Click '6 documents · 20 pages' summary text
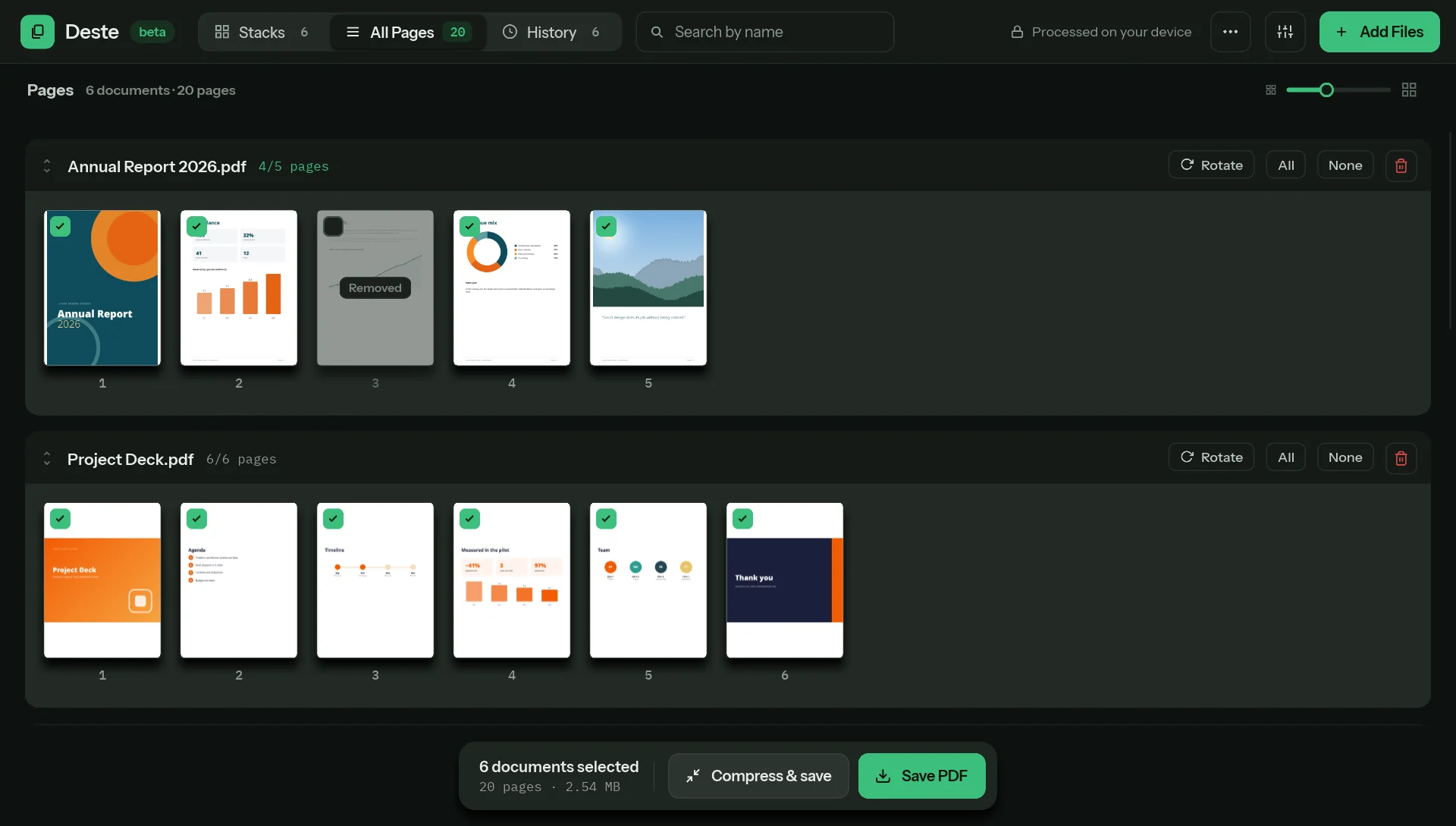 coord(161,90)
